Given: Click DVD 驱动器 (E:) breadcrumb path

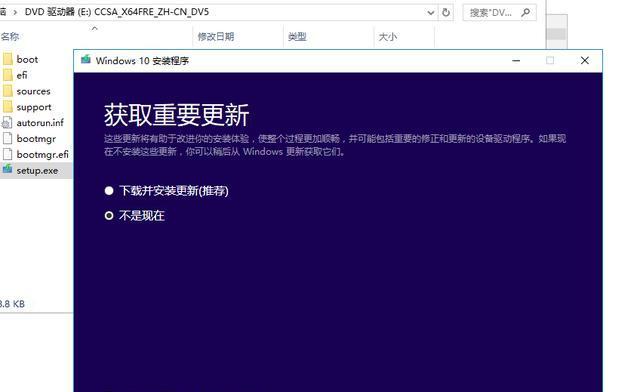Looking at the screenshot, I should (117, 12).
